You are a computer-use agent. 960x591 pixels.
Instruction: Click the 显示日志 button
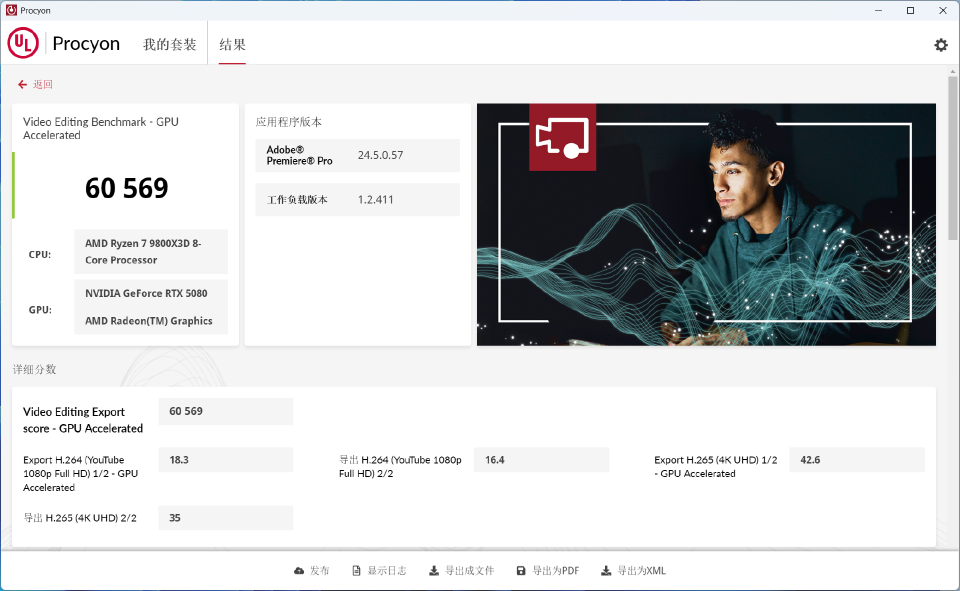point(379,571)
